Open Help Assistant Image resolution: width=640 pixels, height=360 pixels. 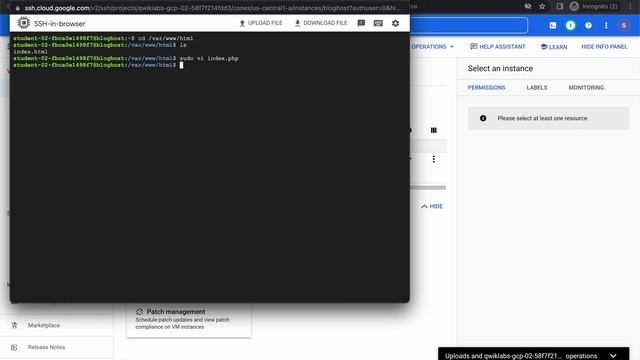click(498, 47)
